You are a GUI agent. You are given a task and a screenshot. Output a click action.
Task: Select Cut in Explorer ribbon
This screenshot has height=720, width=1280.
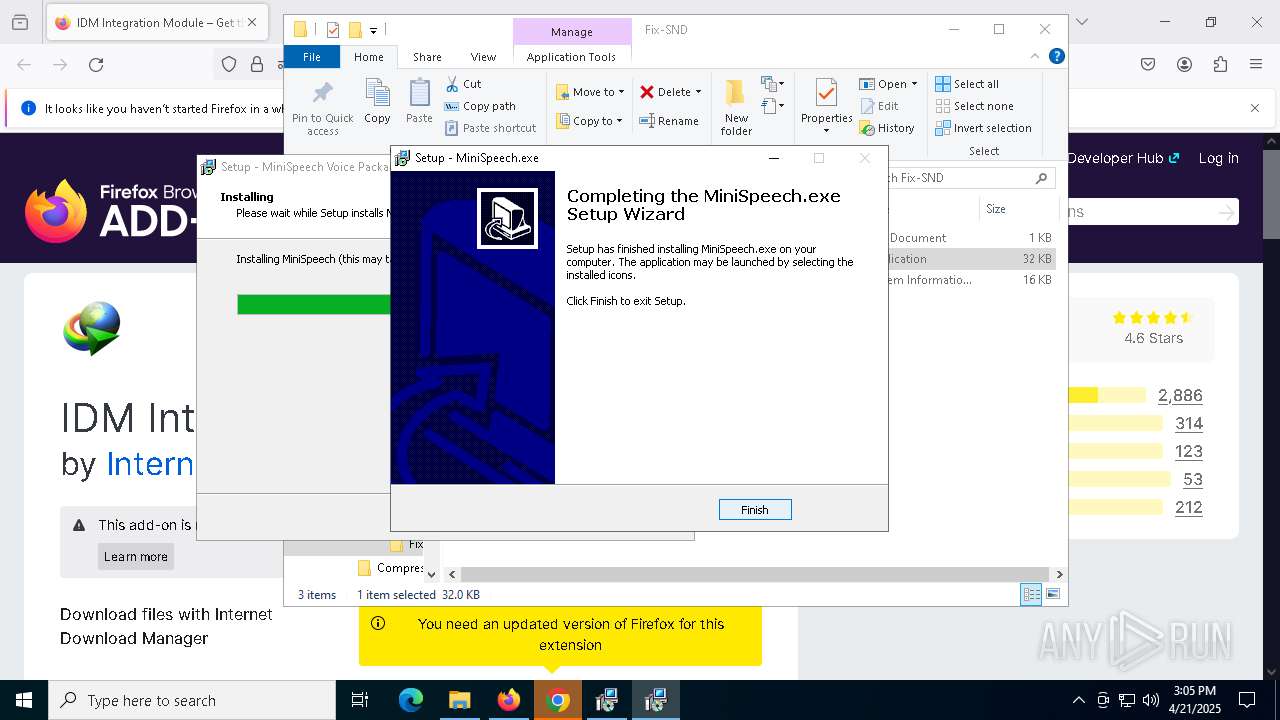(x=463, y=84)
